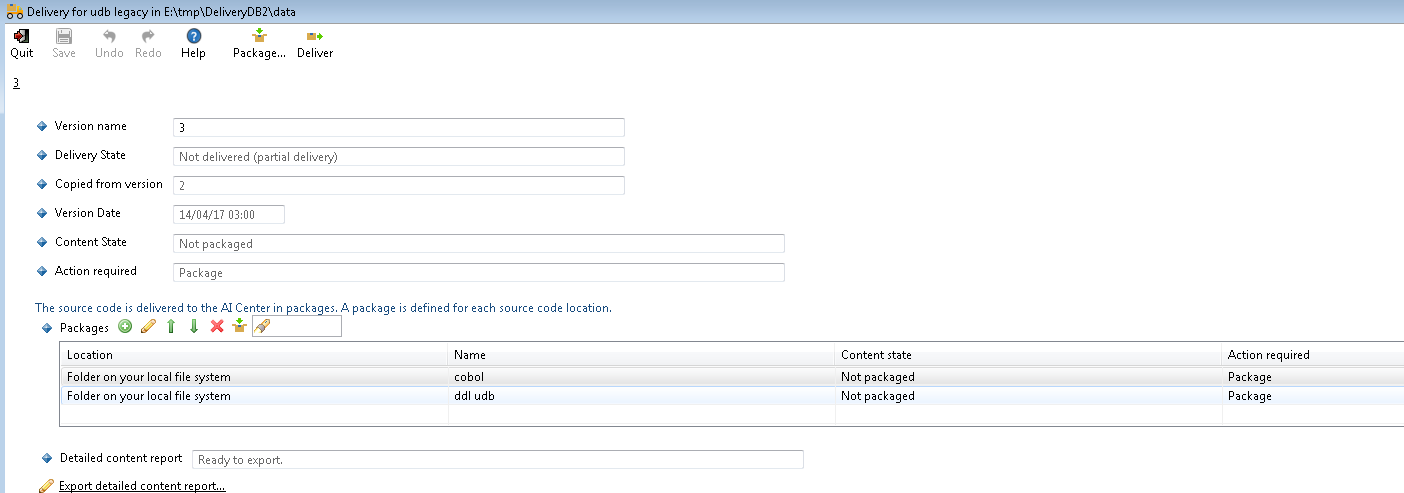The image size is (1404, 493).
Task: Open the Export detailed content report link
Action: pos(142,486)
